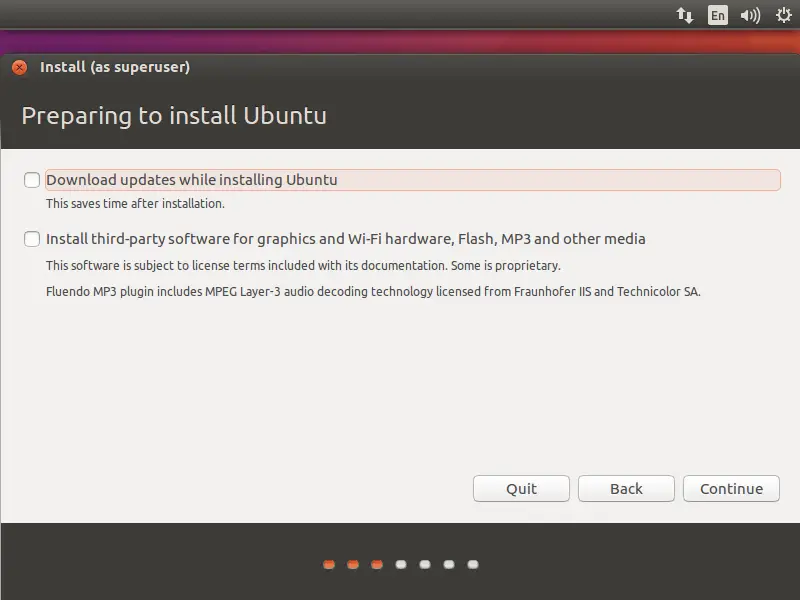The height and width of the screenshot is (600, 800).
Task: Click the Fluendo MP3 plugin notice text
Action: coord(373,292)
